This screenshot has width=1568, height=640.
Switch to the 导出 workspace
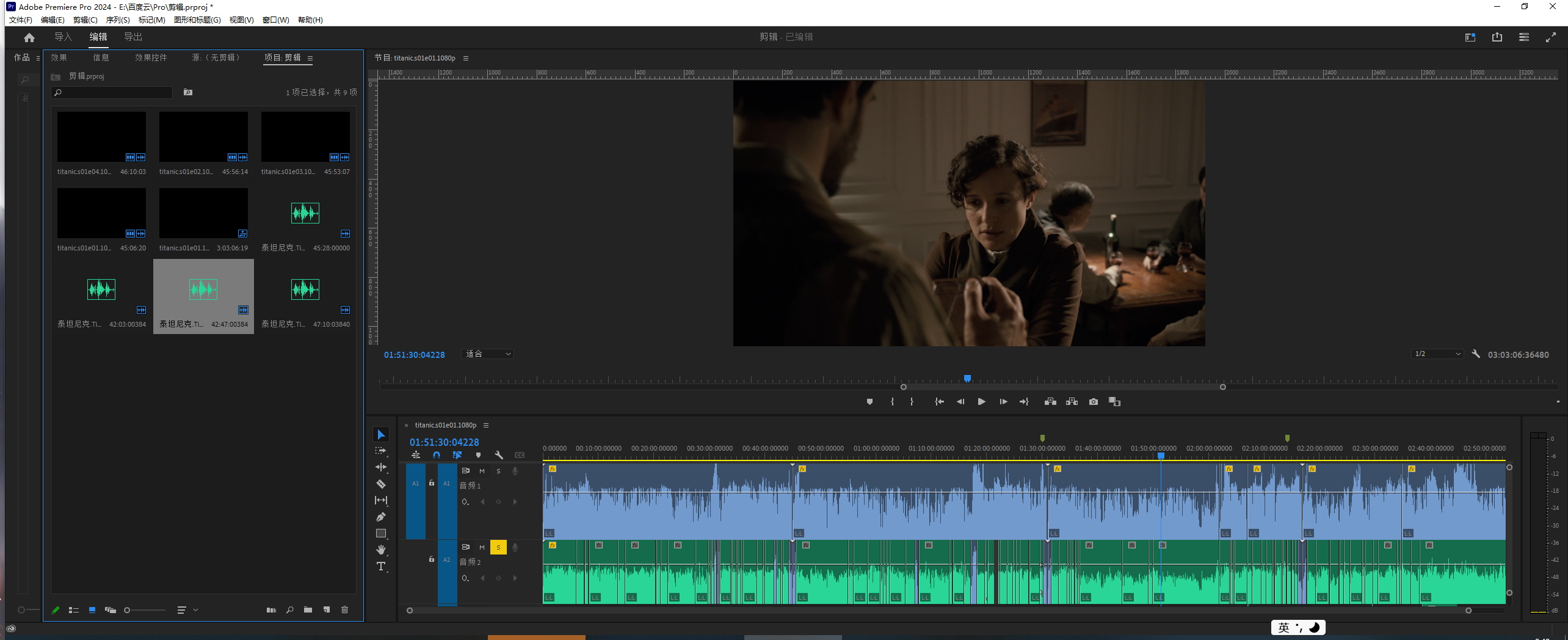[x=133, y=37]
